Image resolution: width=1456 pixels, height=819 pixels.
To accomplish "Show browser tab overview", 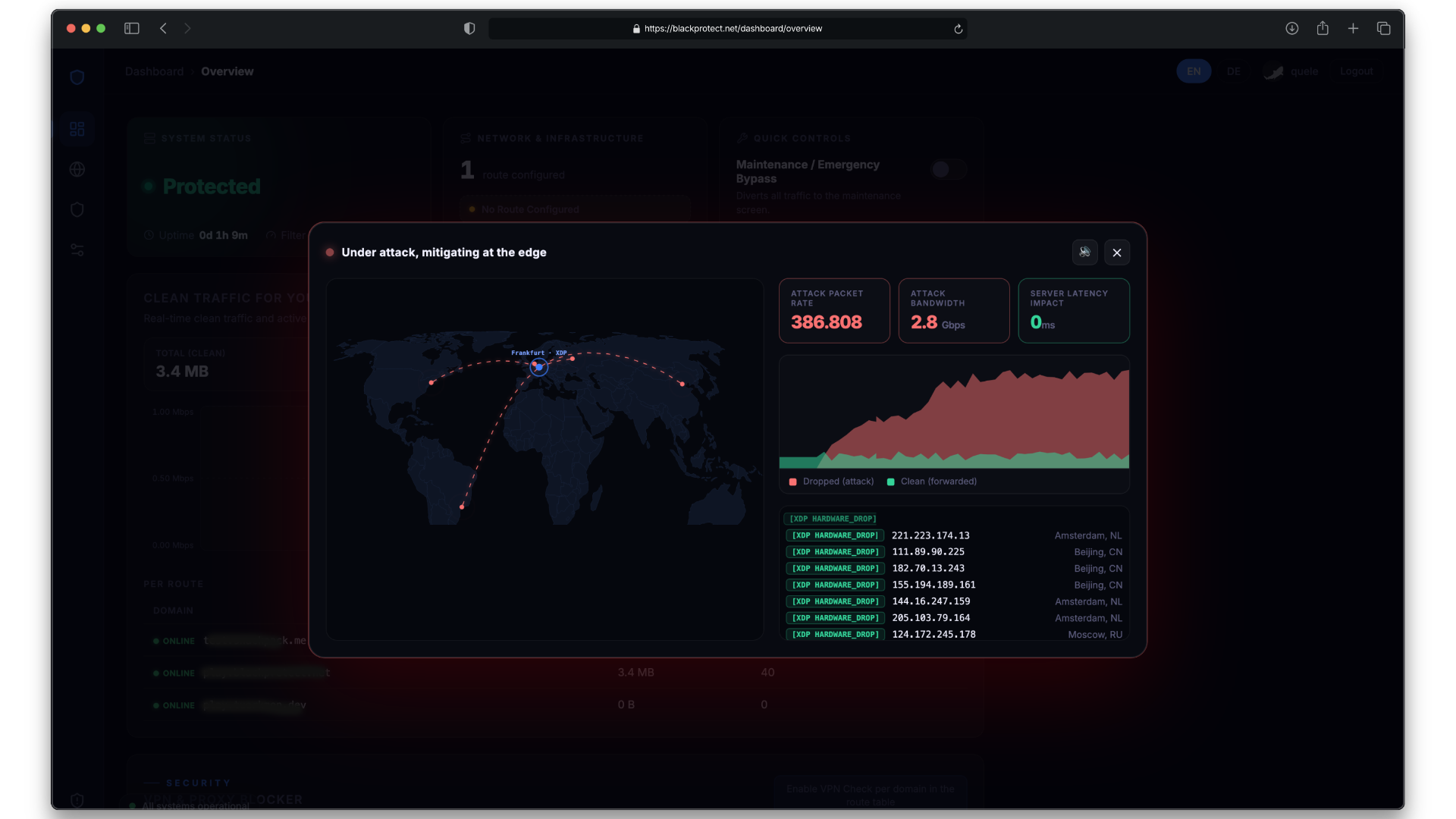I will pos(1383,28).
